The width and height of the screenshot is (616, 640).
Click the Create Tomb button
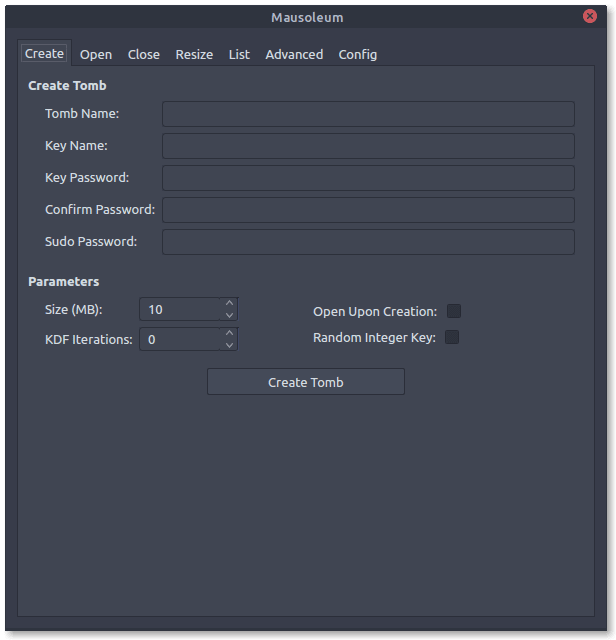306,382
